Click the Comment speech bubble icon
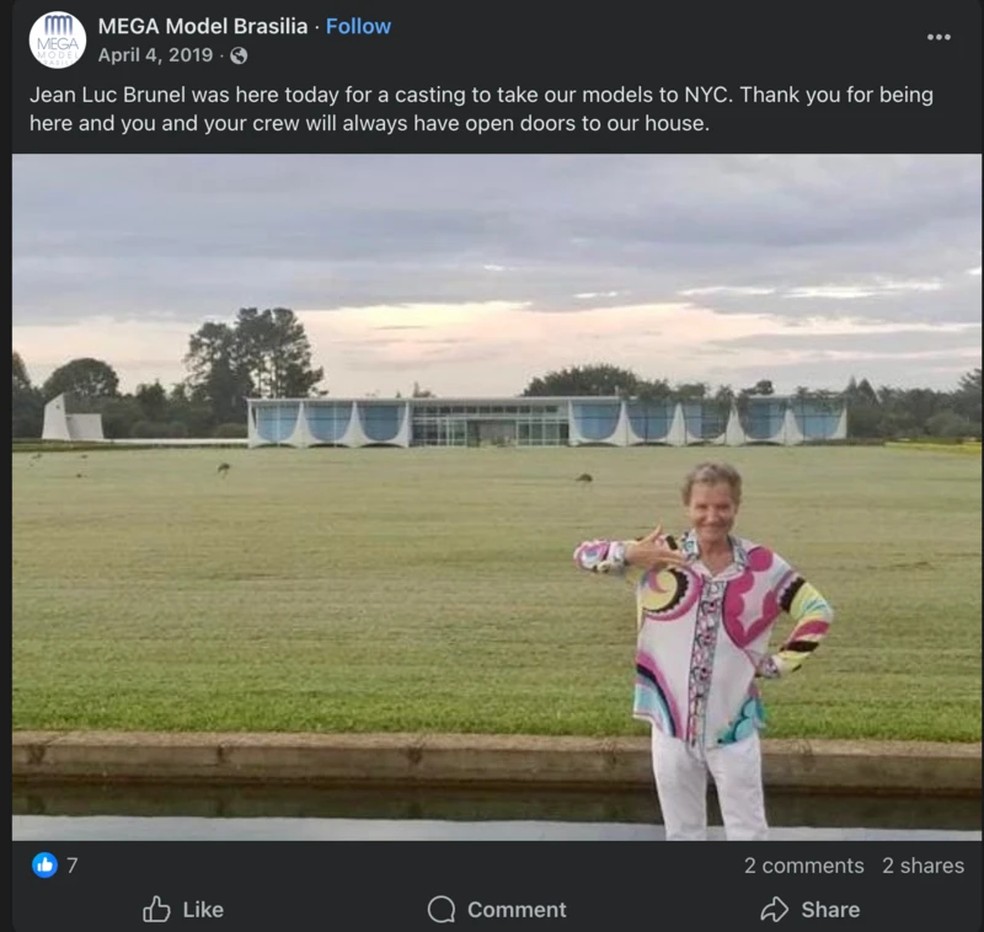 tap(440, 910)
